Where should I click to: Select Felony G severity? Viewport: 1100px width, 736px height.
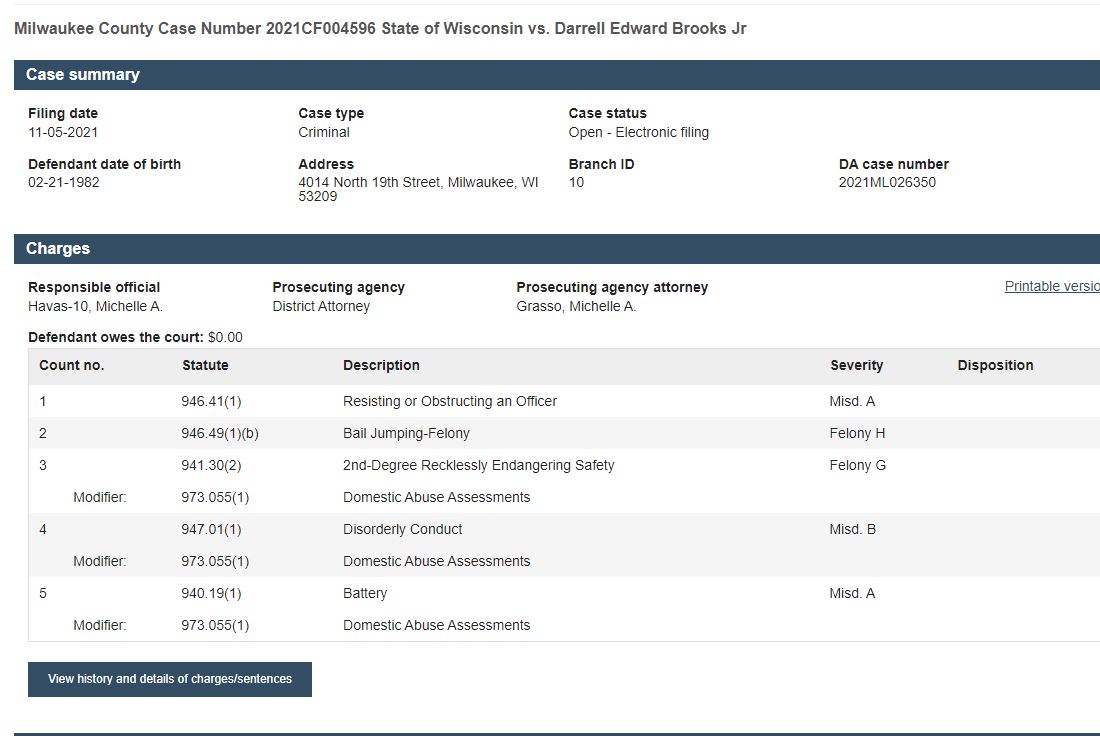tap(857, 466)
